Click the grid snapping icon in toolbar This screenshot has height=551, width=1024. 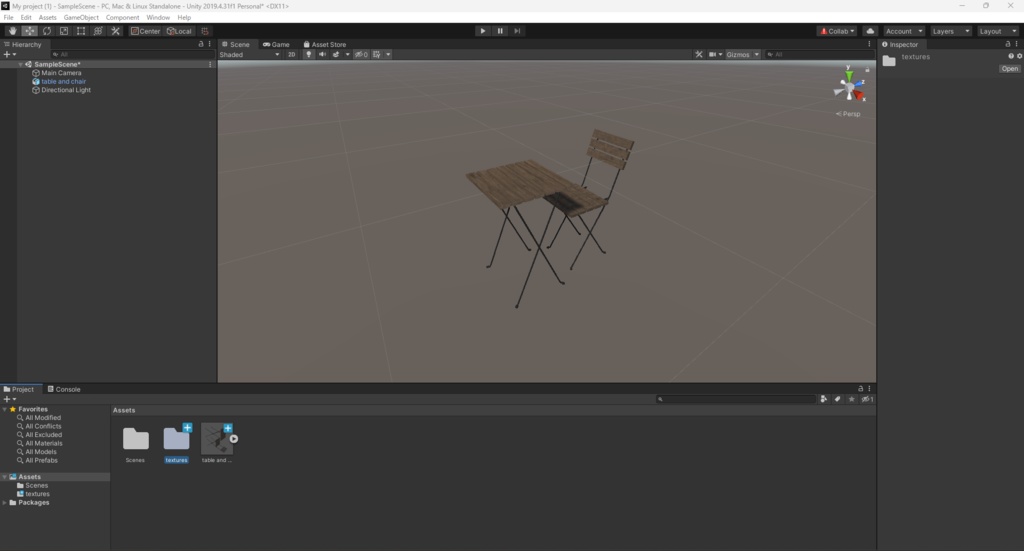pyautogui.click(x=205, y=31)
